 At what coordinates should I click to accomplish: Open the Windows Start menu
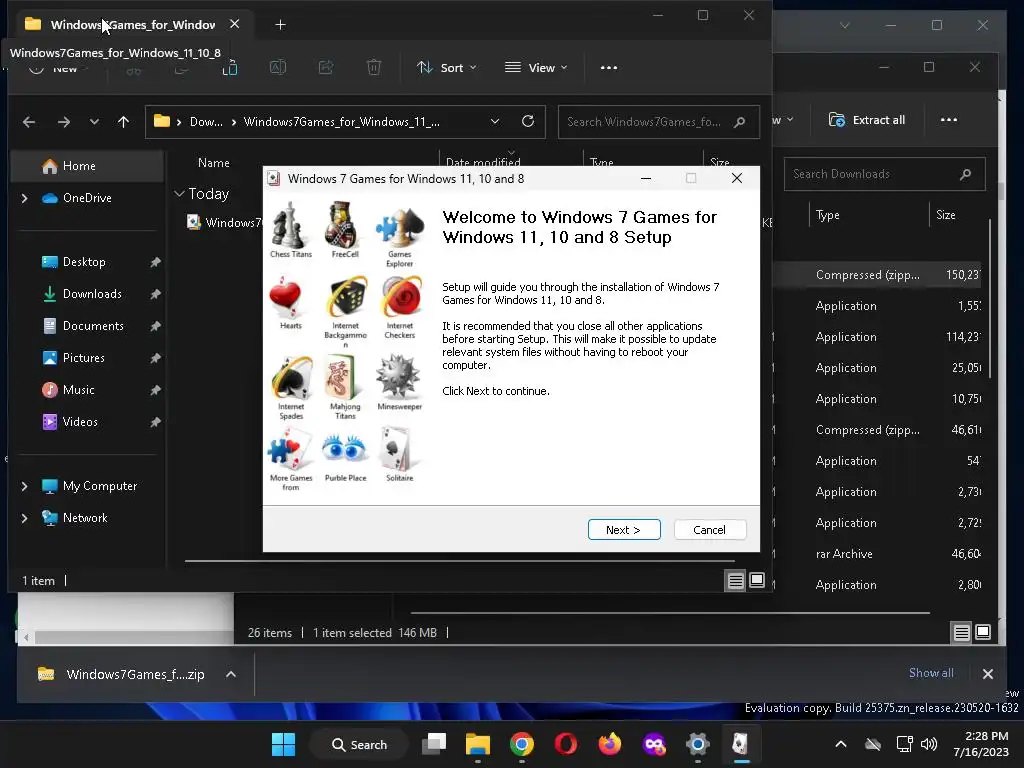point(283,744)
